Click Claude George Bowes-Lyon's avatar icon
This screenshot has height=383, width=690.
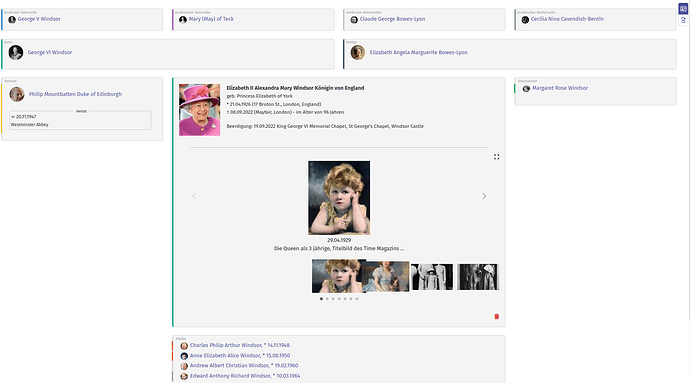tap(354, 19)
